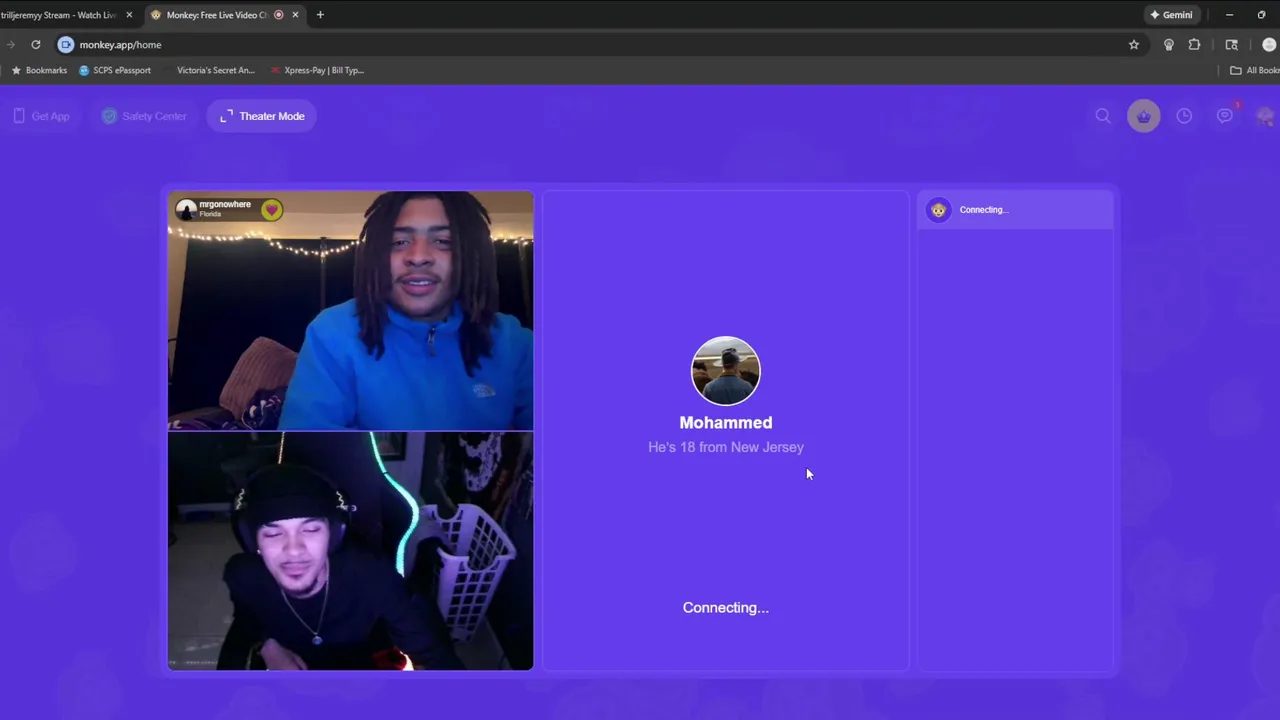
Task: Close the Monkey tab
Action: (295, 15)
